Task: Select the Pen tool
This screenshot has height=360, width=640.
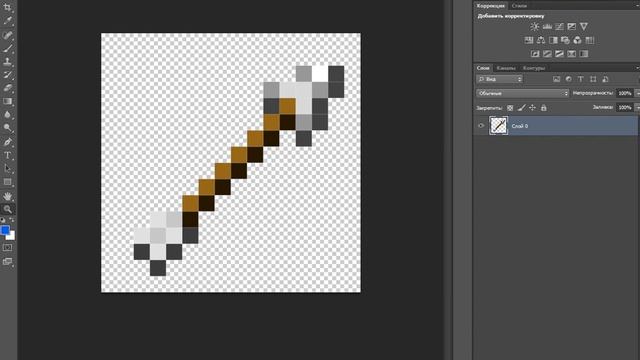Action: (x=7, y=142)
